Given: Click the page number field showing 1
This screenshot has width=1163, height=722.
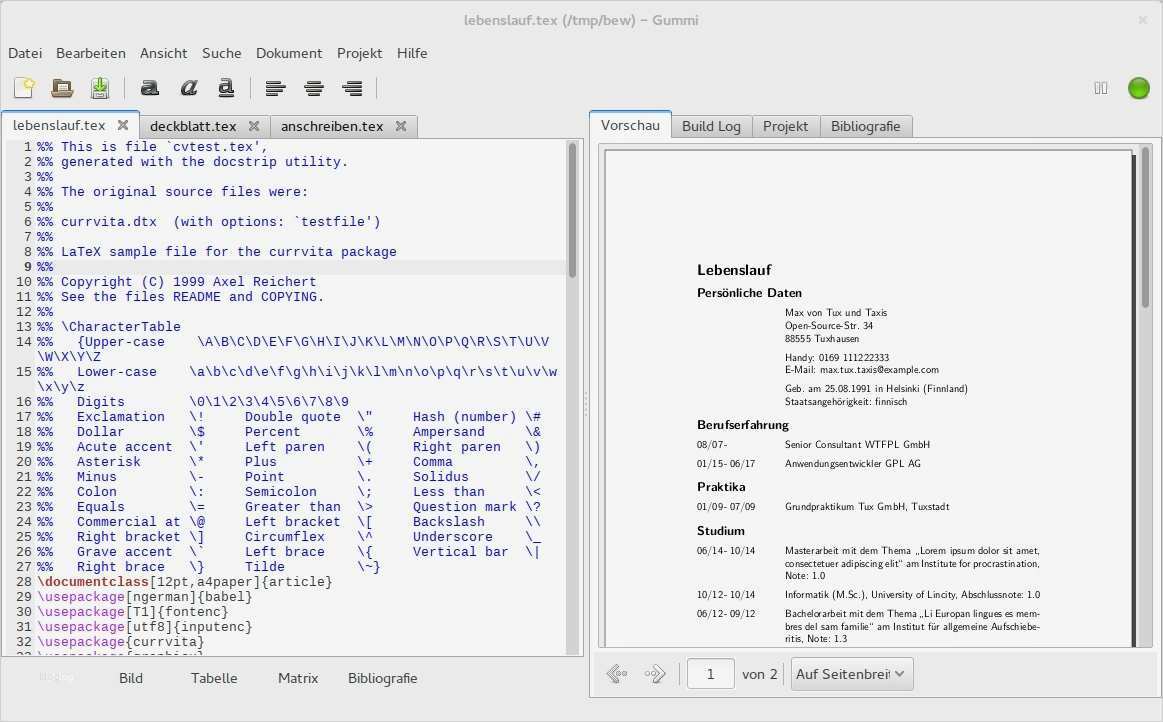Looking at the screenshot, I should click(711, 674).
